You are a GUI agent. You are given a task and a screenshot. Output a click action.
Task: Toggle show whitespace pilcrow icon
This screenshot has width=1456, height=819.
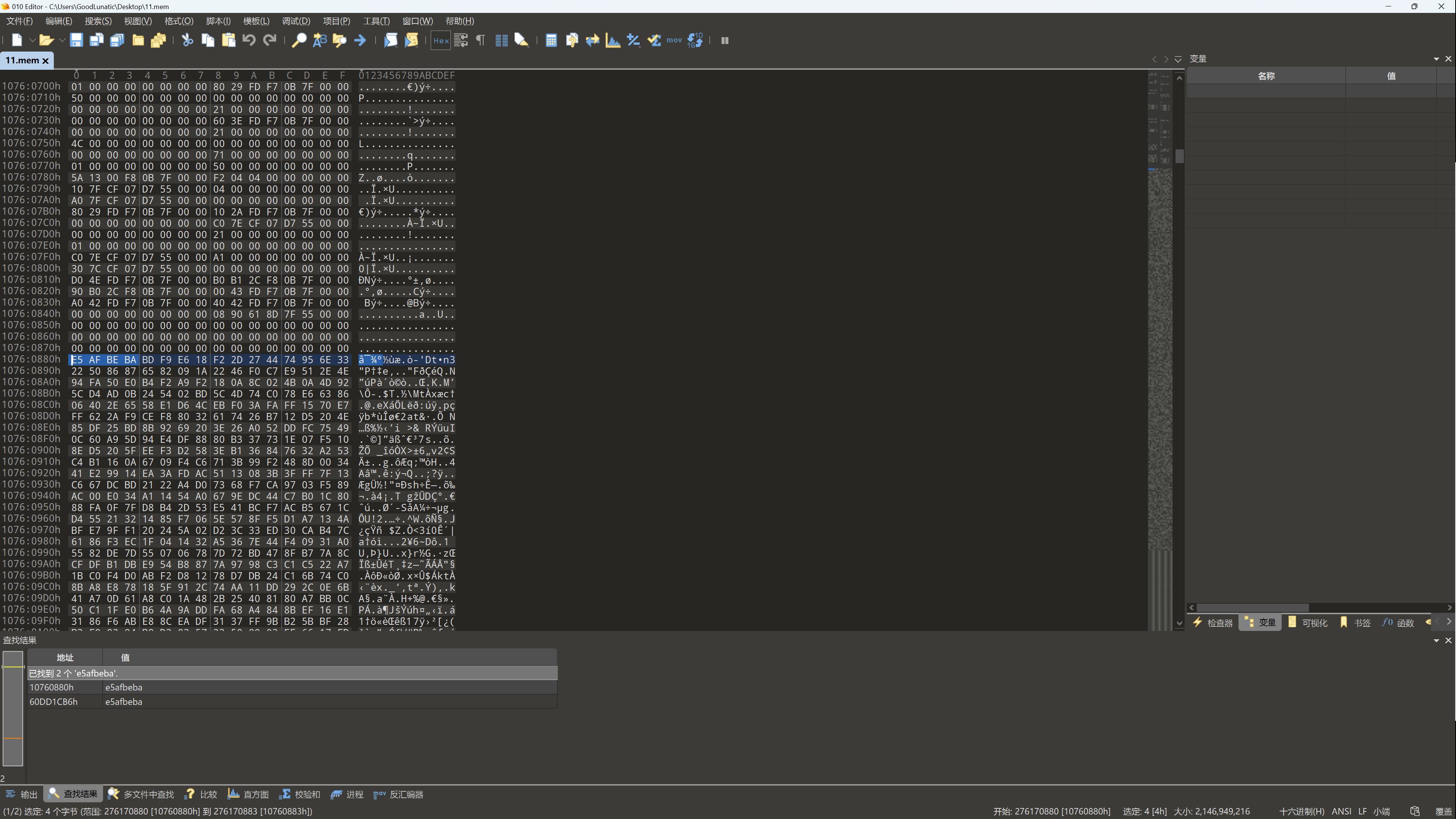tap(481, 40)
